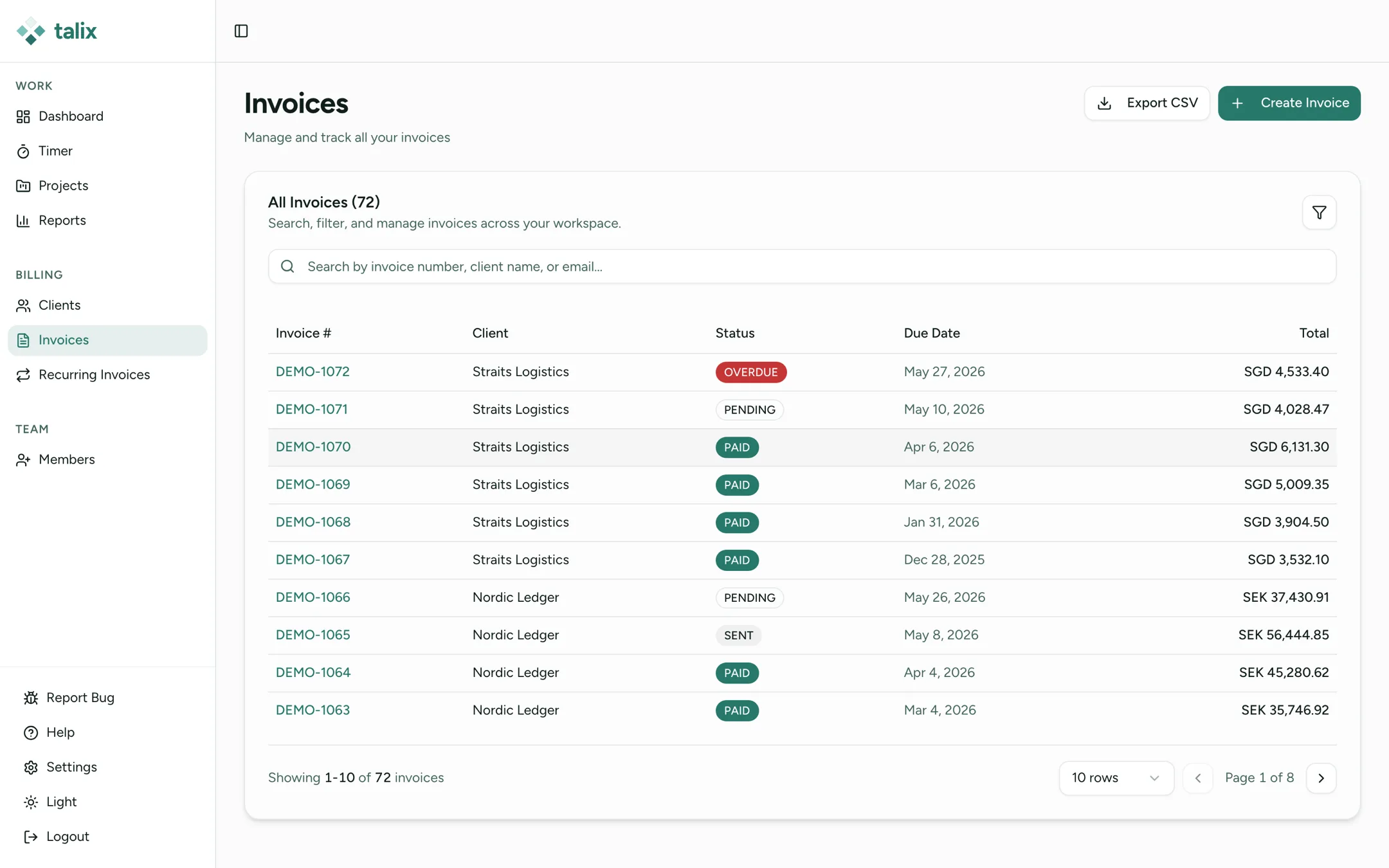Click the Recurring Invoices loop icon
Viewport: 1389px width, 868px height.
[23, 375]
